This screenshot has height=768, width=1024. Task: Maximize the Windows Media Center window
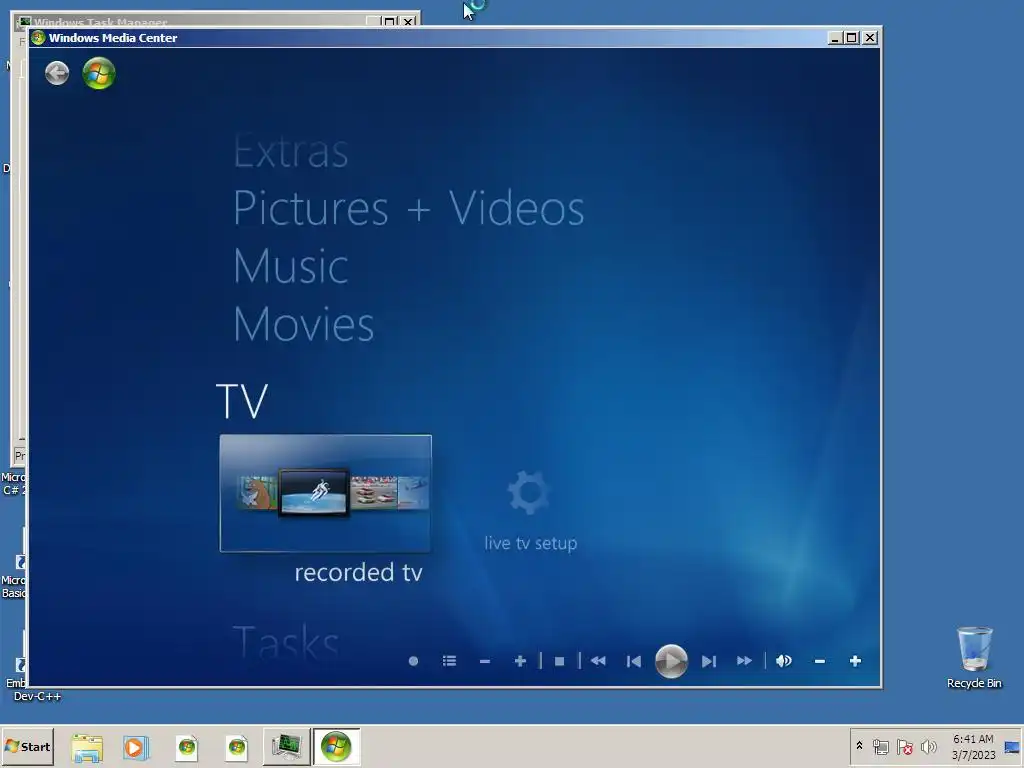click(x=852, y=38)
